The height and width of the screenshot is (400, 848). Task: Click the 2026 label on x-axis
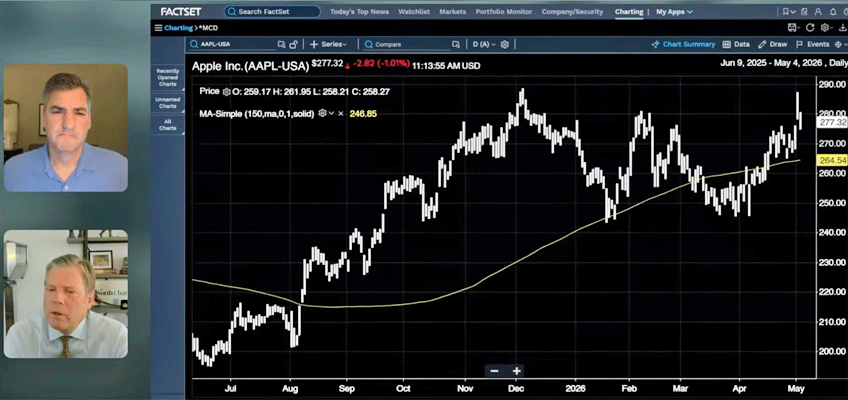pos(575,388)
